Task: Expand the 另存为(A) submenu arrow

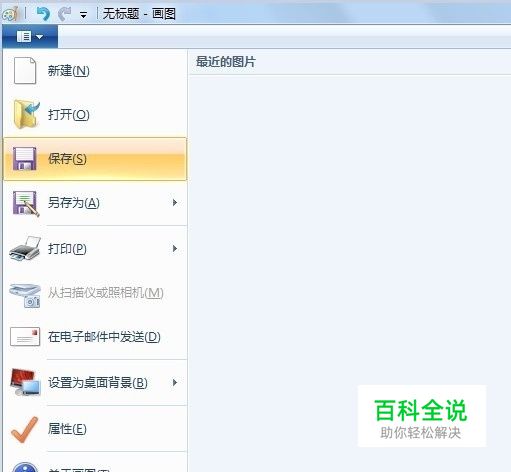Action: (x=175, y=203)
